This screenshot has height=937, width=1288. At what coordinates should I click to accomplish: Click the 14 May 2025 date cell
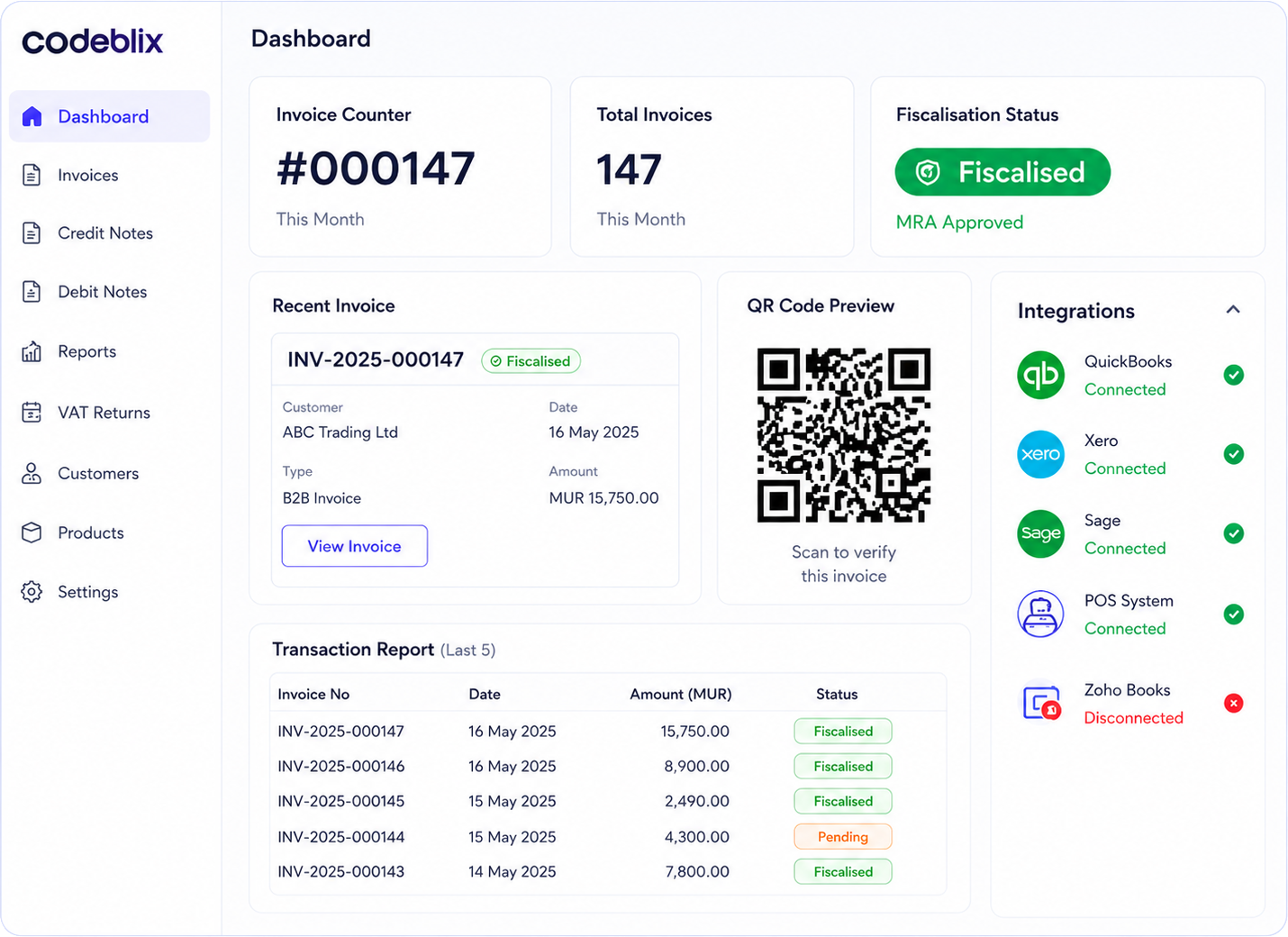coord(512,872)
